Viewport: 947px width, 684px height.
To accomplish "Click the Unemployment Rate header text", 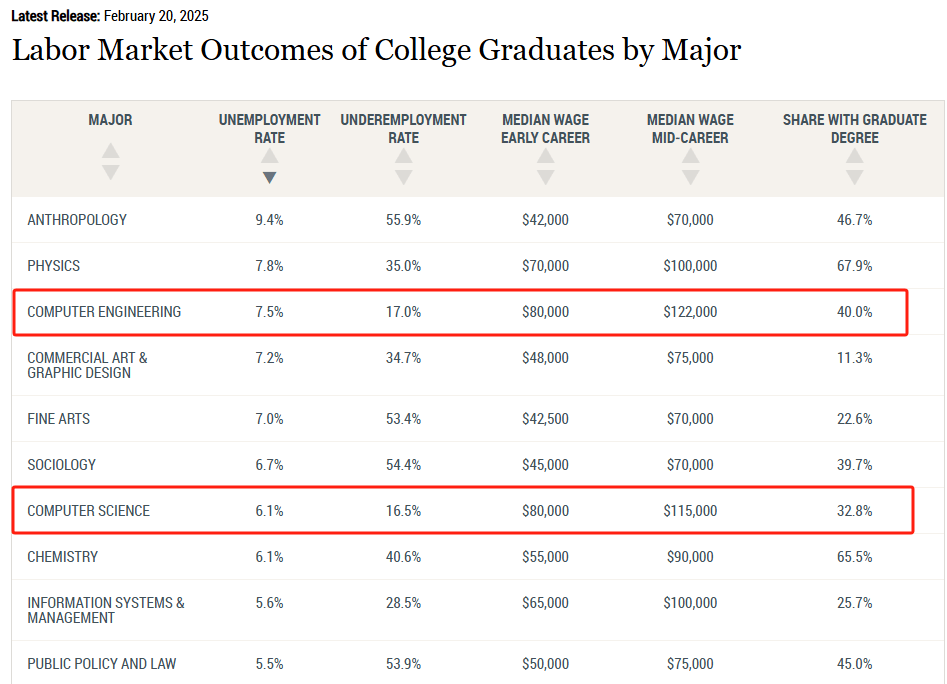I will tap(269, 128).
